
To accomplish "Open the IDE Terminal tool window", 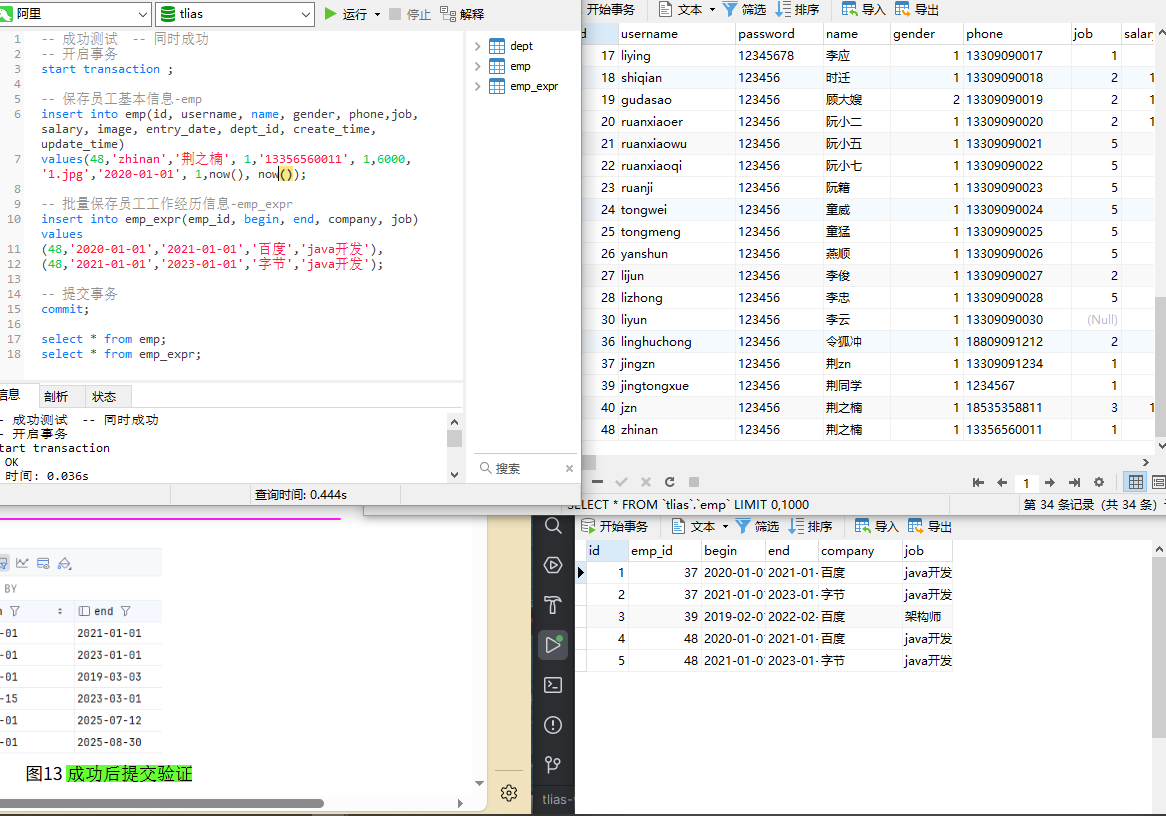I will point(553,685).
